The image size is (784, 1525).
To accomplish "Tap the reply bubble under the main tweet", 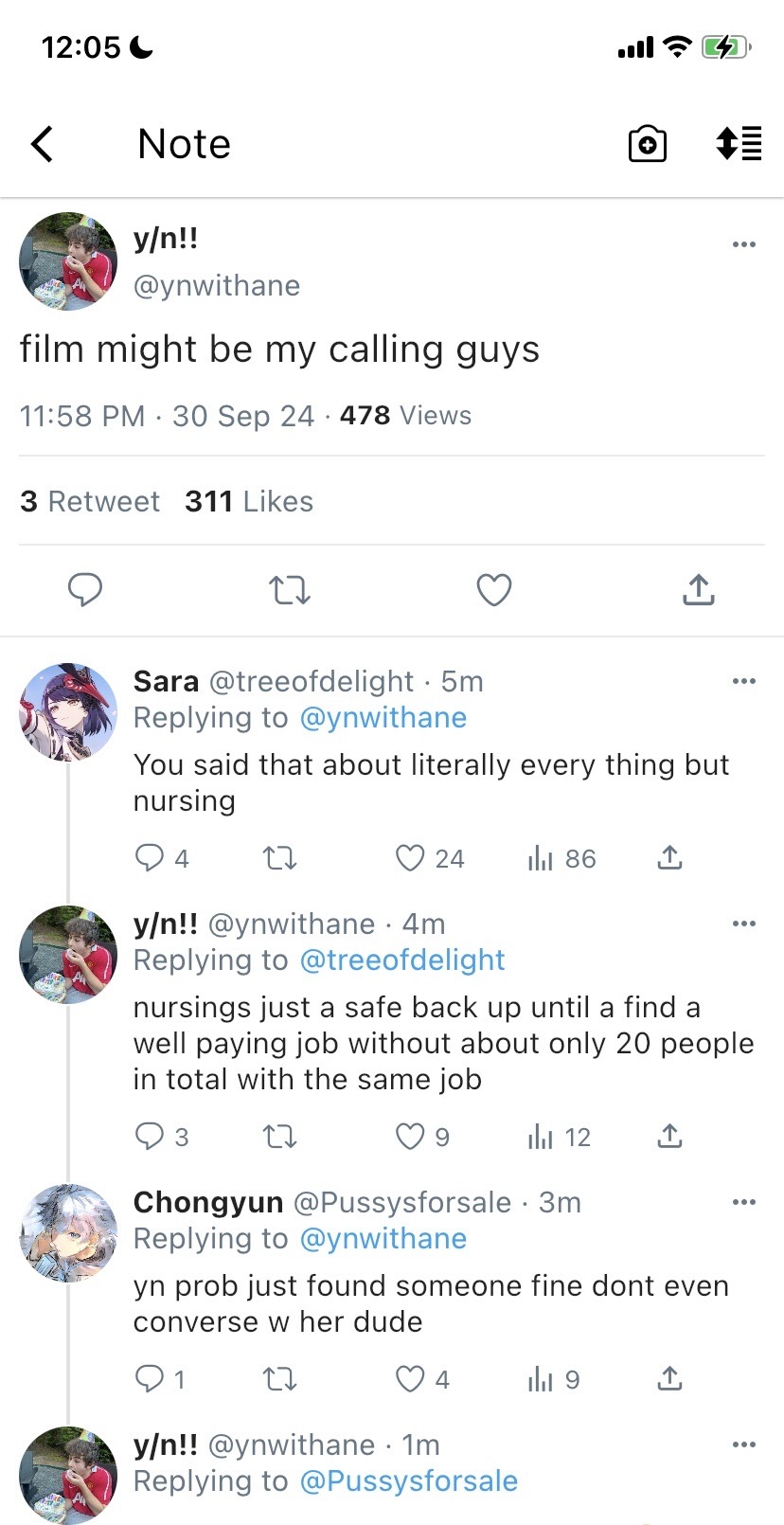I will click(85, 589).
